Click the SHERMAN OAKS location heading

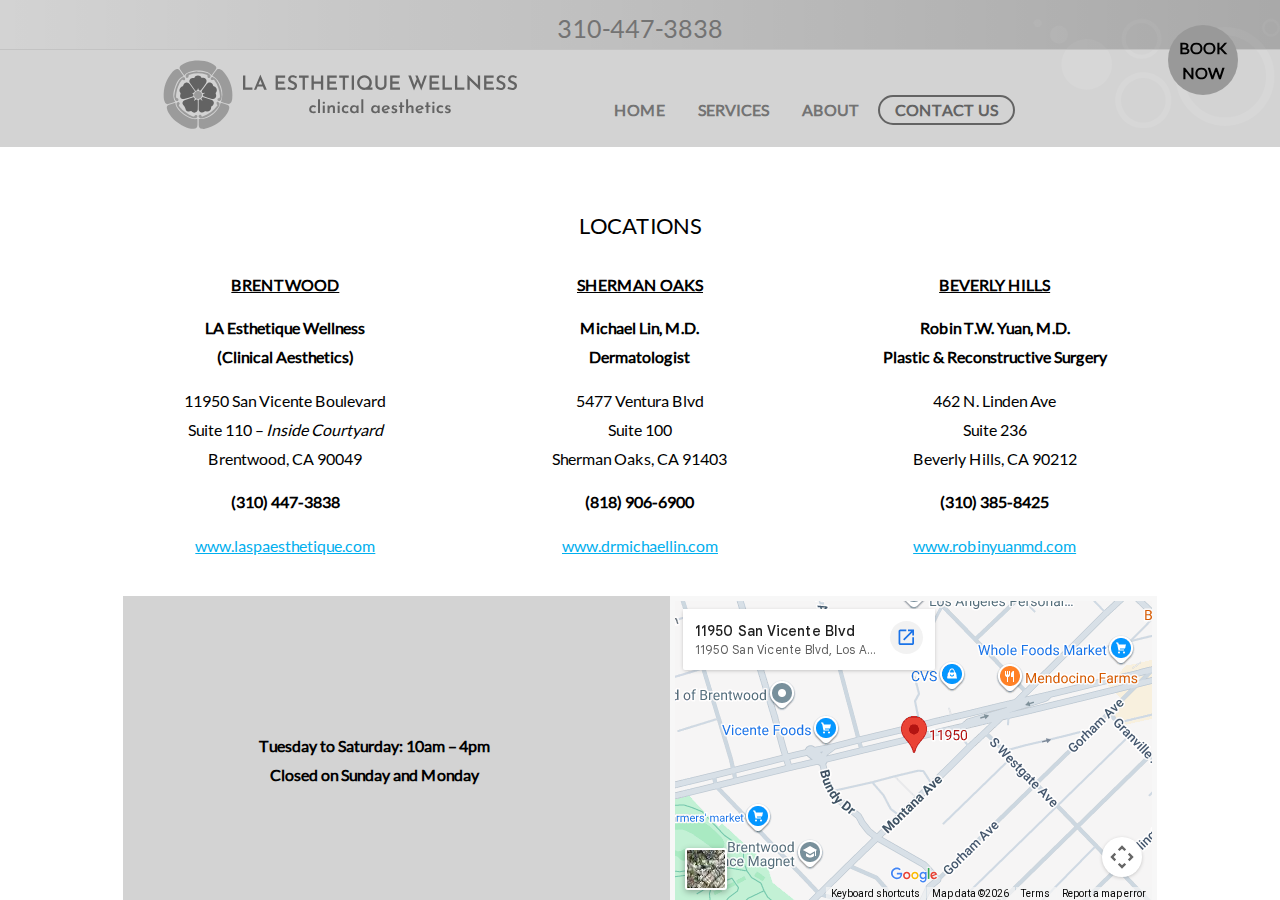640,285
